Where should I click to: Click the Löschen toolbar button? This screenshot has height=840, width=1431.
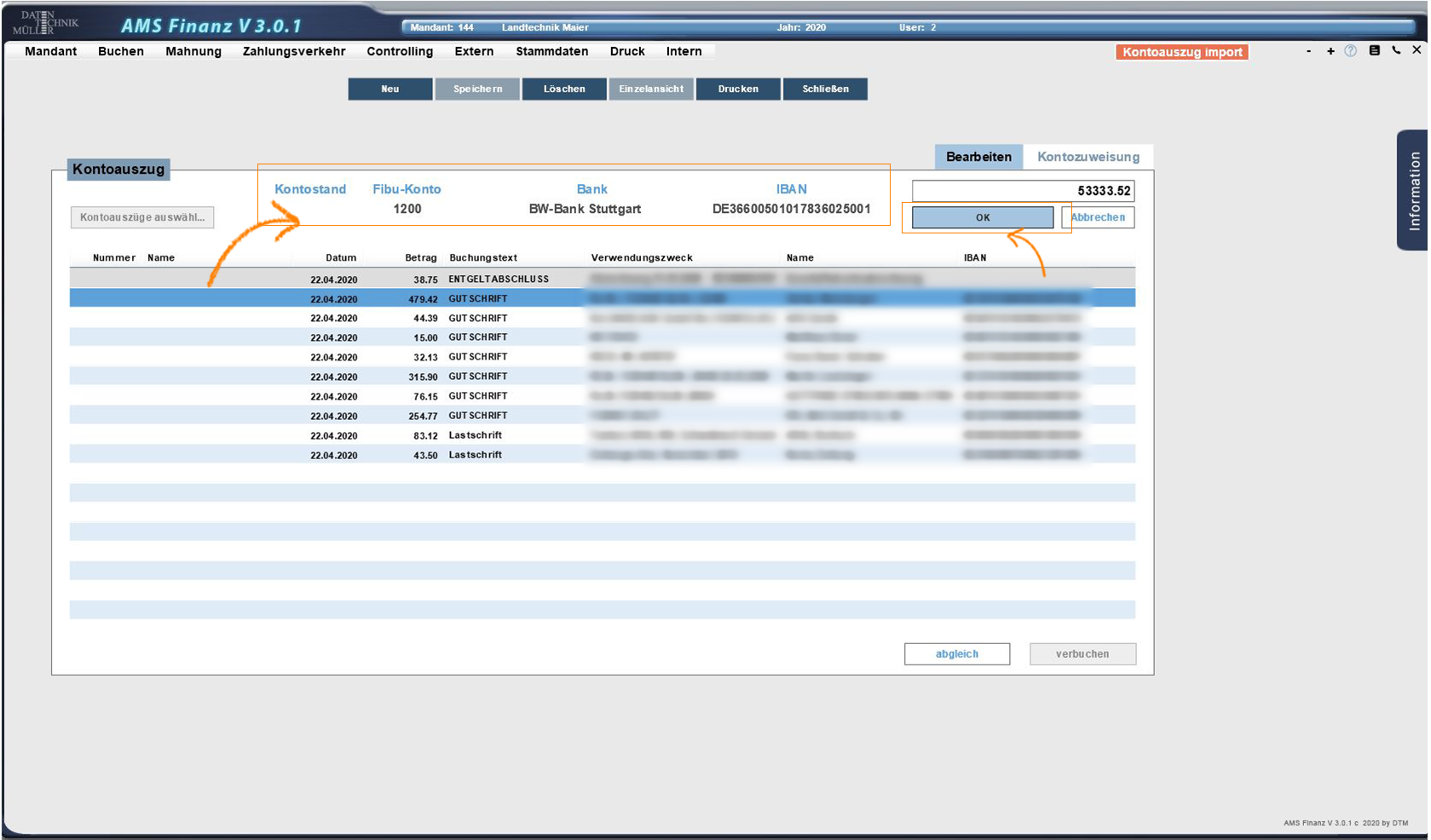564,89
